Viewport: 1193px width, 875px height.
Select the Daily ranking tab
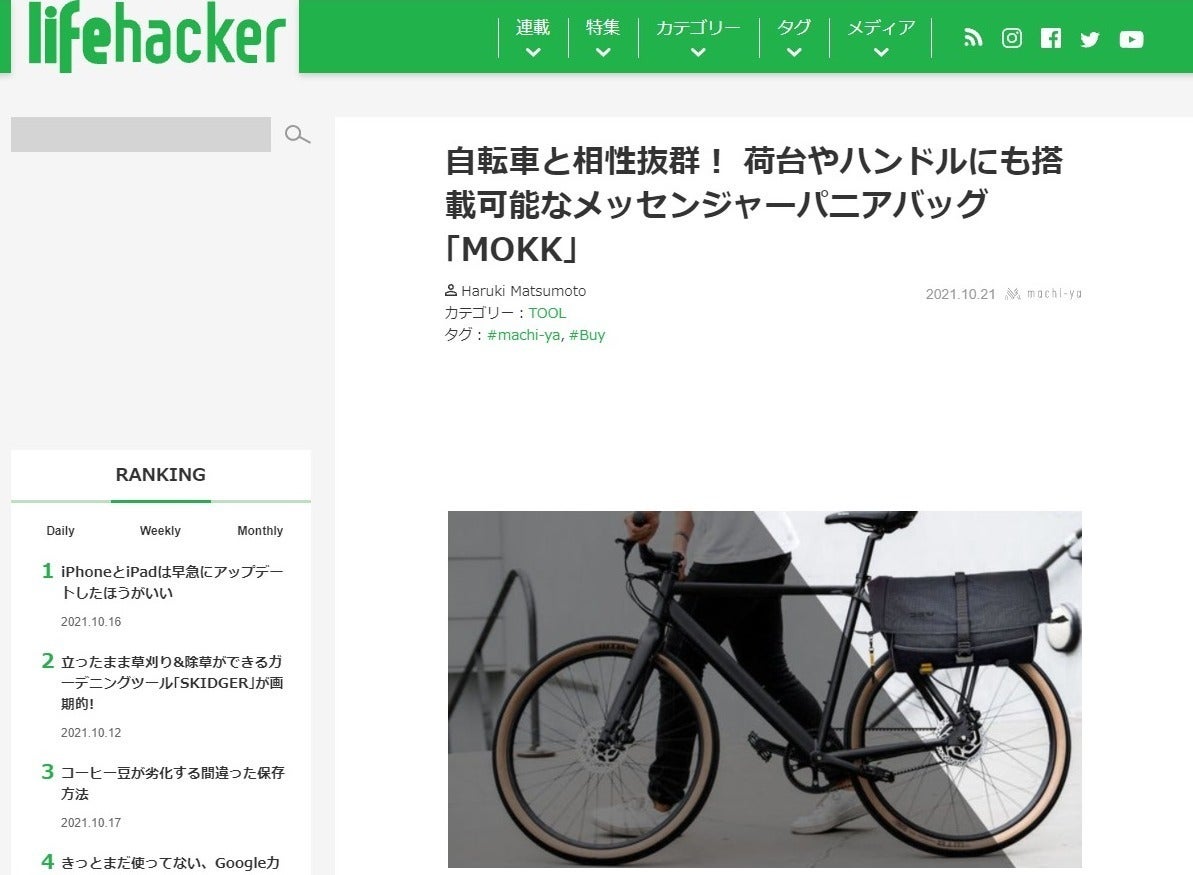pyautogui.click(x=60, y=530)
